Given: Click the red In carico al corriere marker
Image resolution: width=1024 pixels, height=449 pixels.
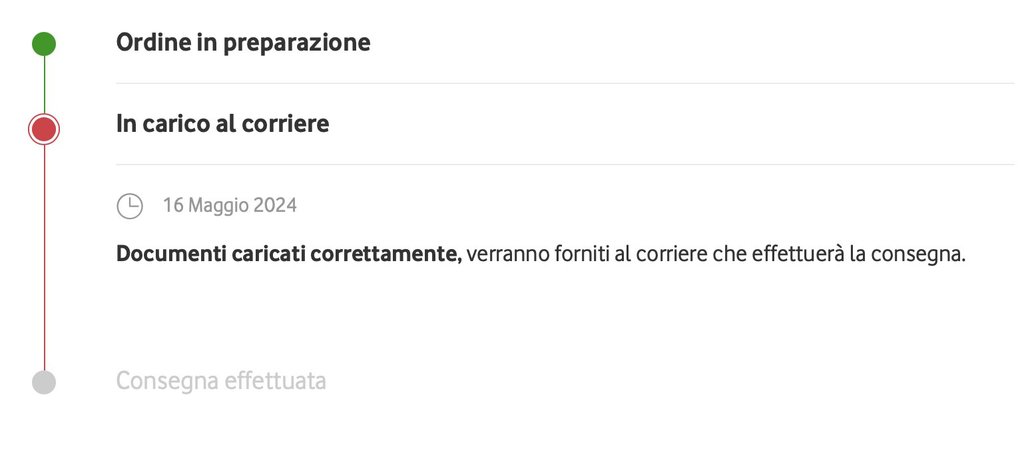Looking at the screenshot, I should tap(44, 129).
